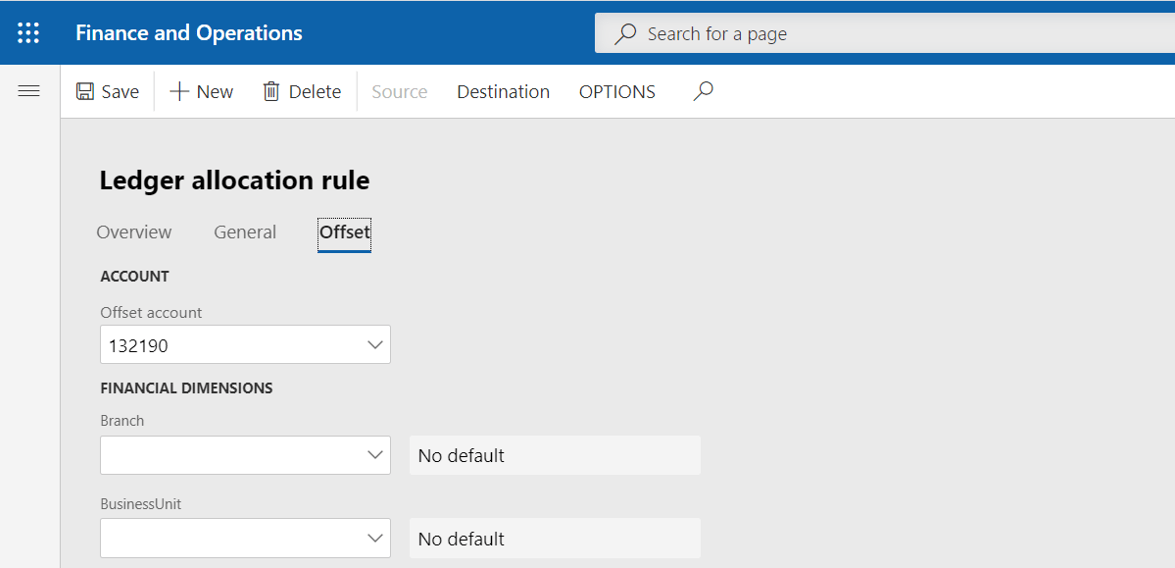Click the No default box beside Branch

pyautogui.click(x=555, y=455)
